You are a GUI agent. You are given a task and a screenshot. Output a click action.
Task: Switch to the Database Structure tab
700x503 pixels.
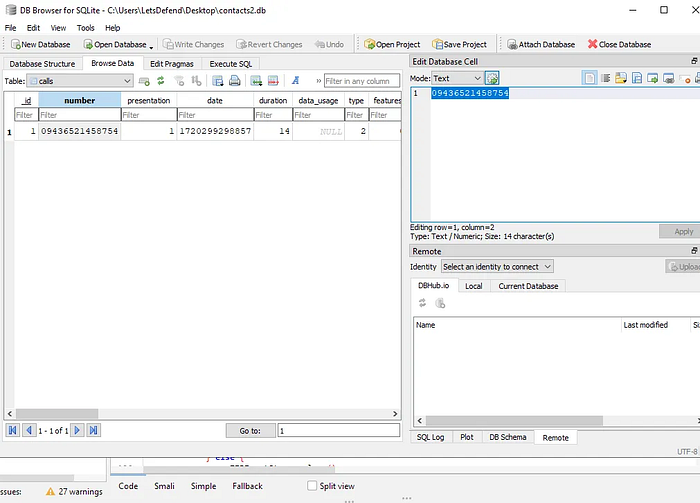tap(42, 64)
